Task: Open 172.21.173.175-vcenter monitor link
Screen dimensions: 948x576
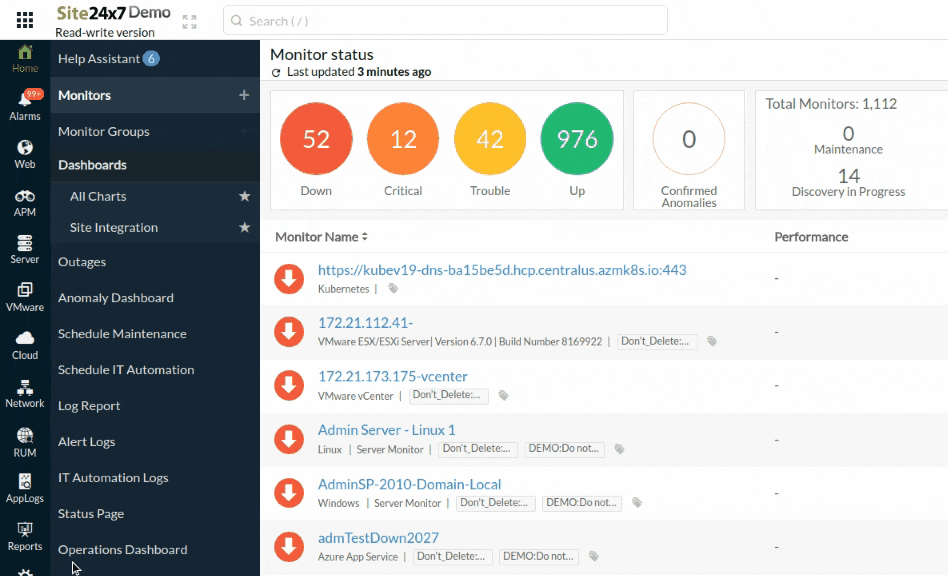Action: pos(392,377)
